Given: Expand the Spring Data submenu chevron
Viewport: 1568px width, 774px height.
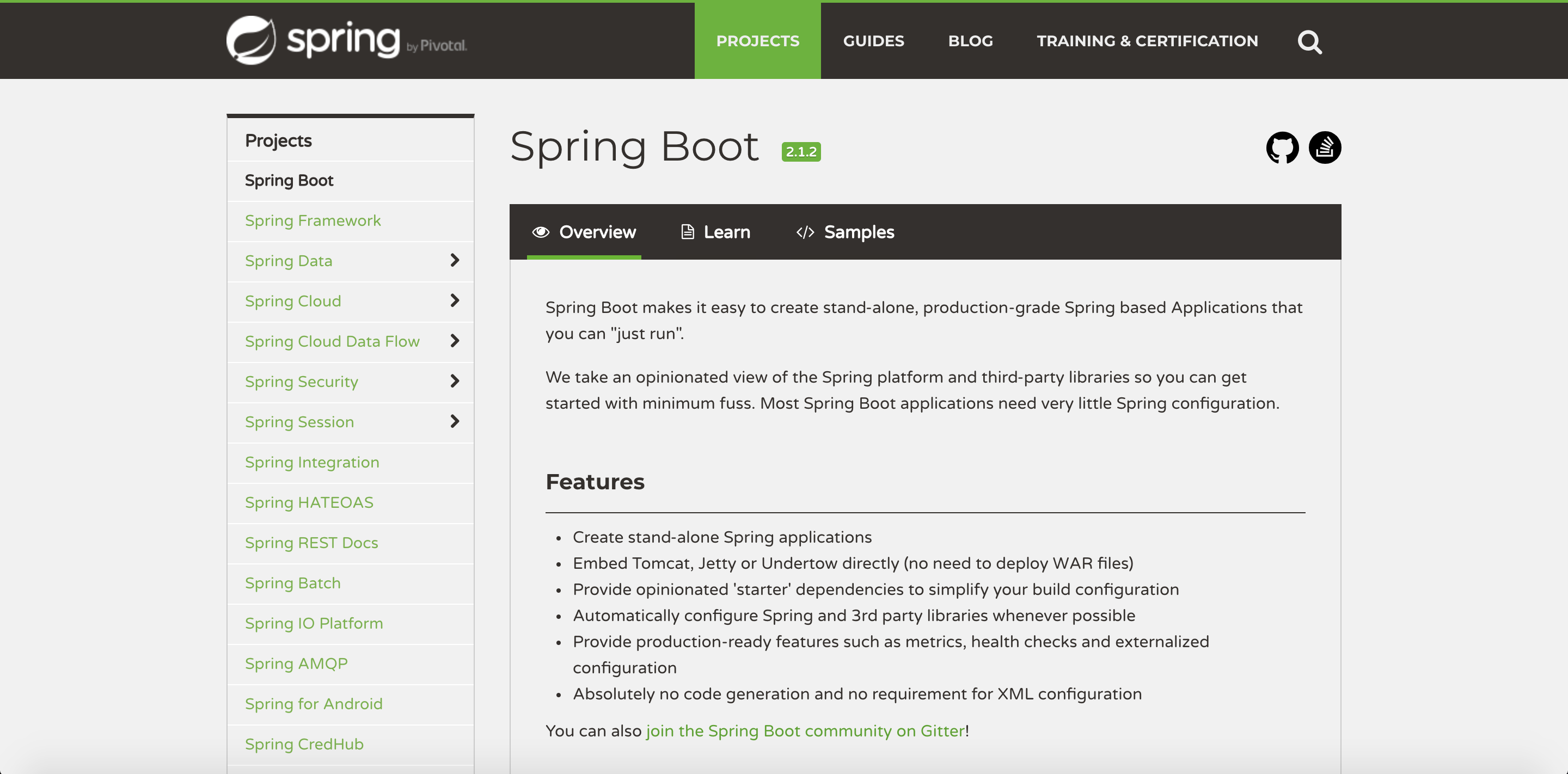Looking at the screenshot, I should point(454,260).
